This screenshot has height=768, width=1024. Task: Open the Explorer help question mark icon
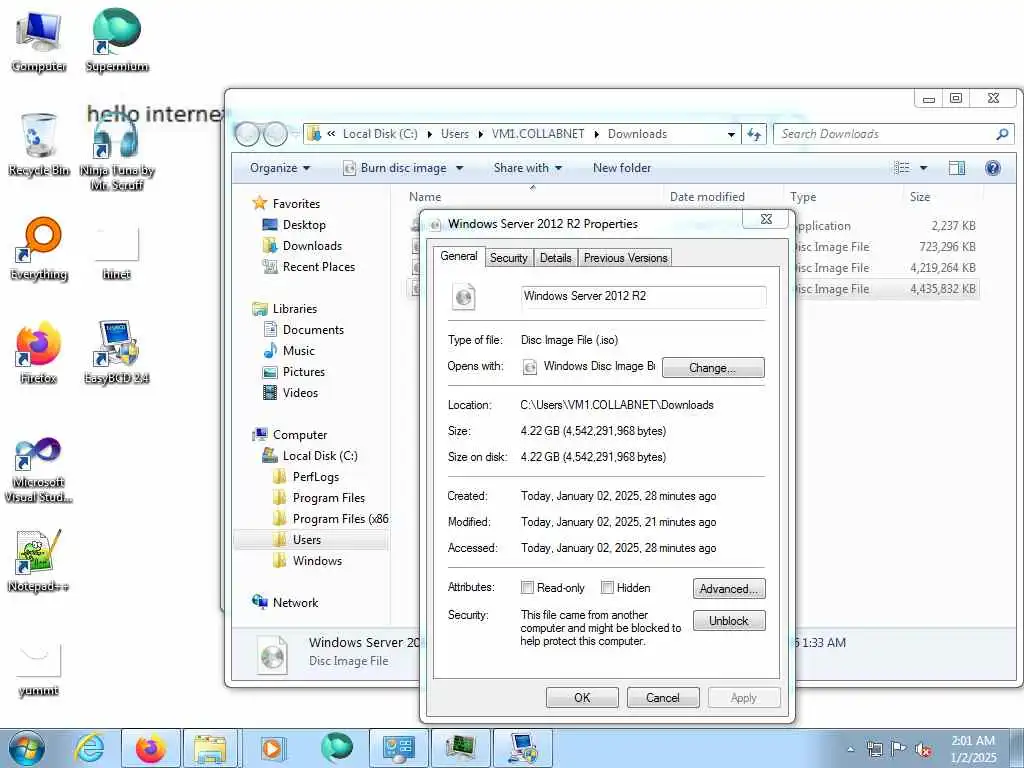[x=993, y=168]
